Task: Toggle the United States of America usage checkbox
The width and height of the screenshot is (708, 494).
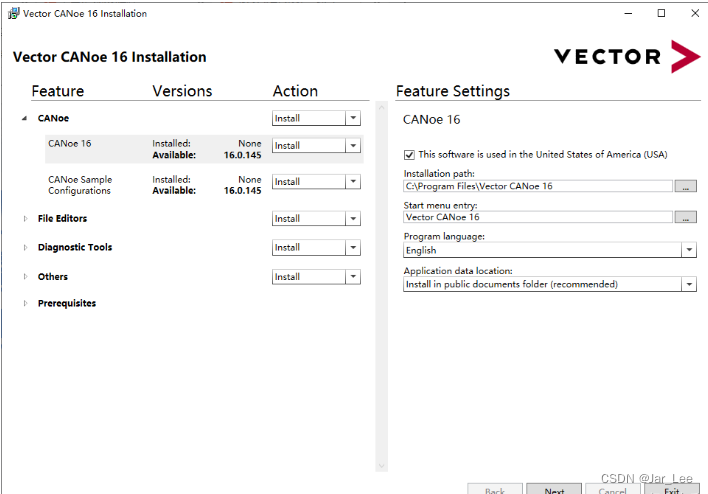Action: [409, 155]
